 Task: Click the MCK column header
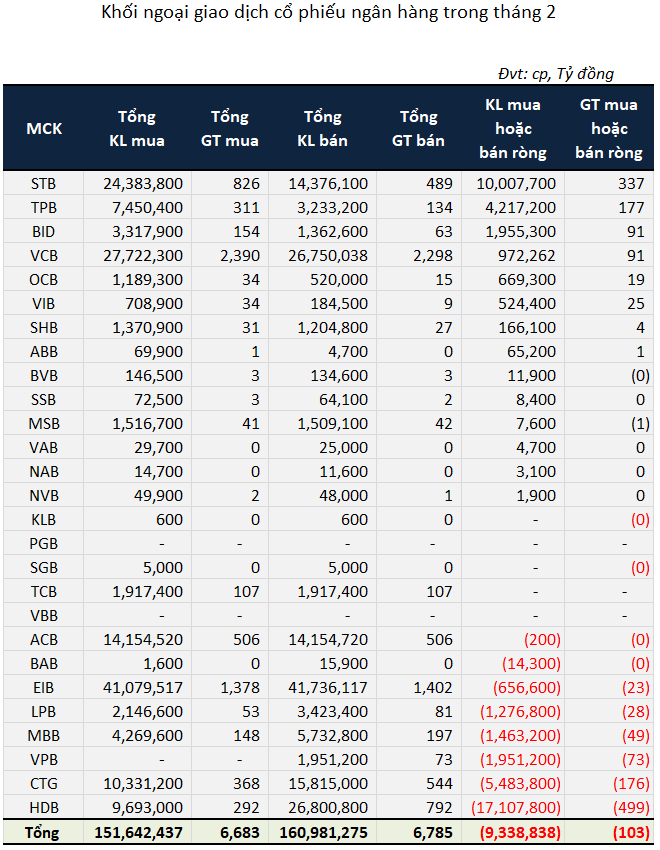pyautogui.click(x=44, y=128)
